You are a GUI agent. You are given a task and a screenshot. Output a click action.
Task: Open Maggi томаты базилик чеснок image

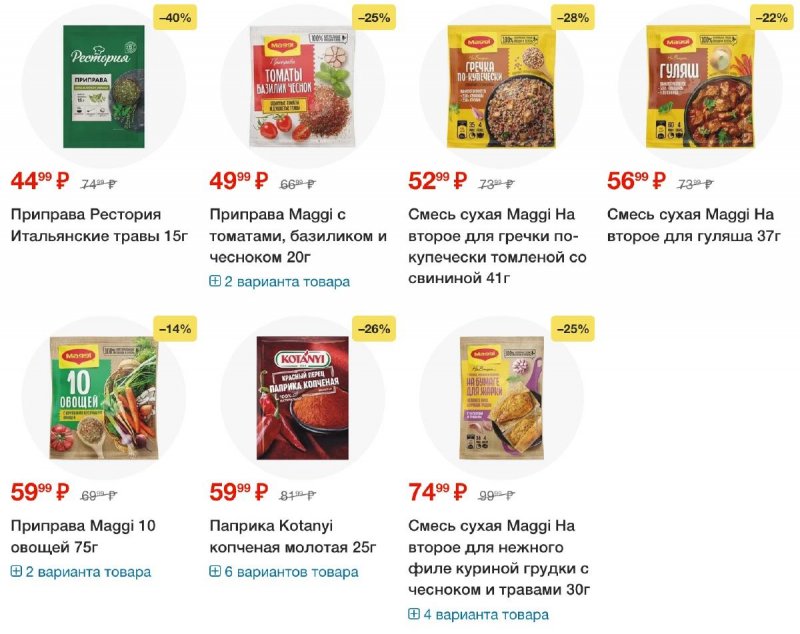pyautogui.click(x=302, y=86)
